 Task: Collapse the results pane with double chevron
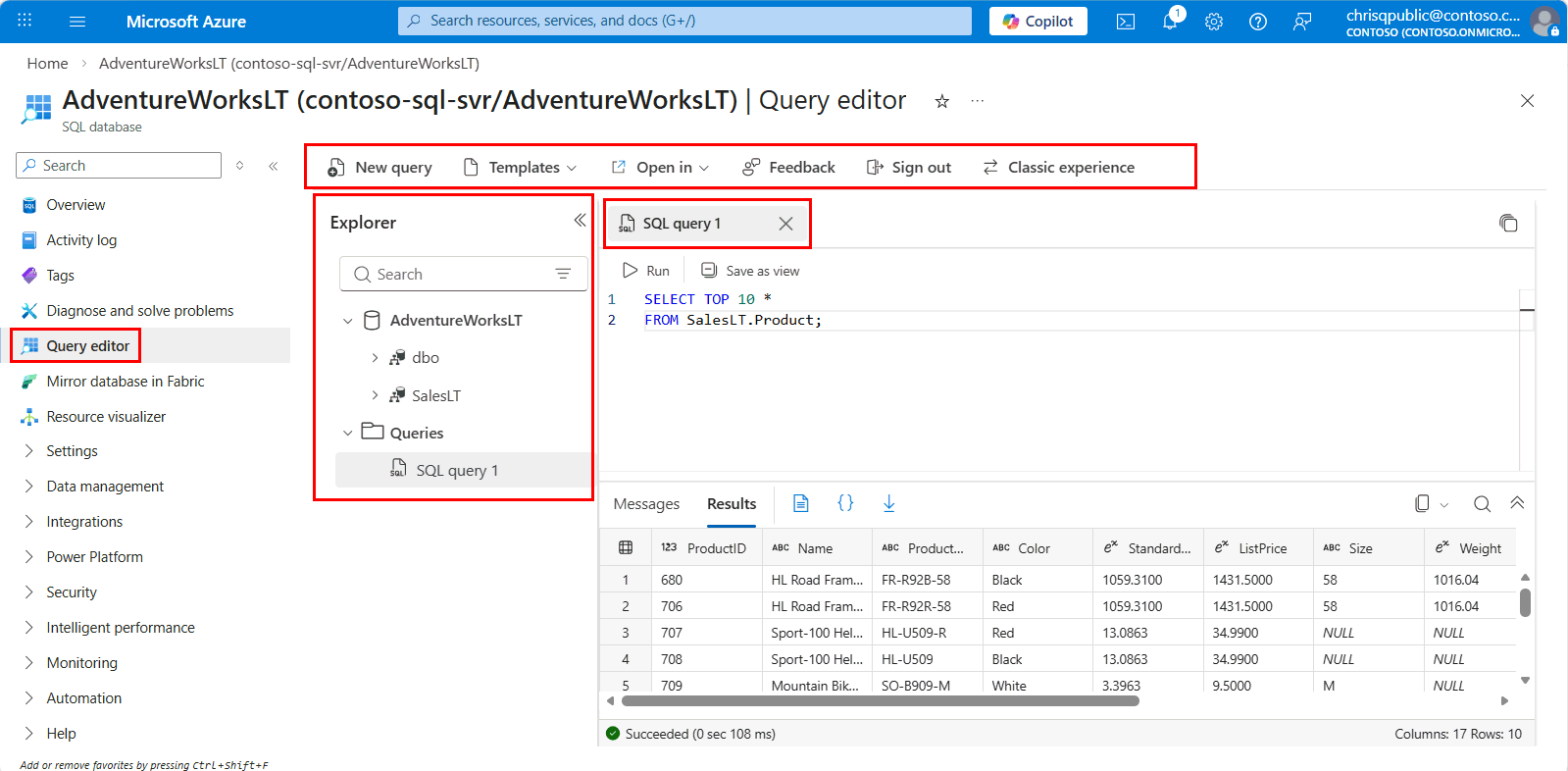tap(1517, 503)
